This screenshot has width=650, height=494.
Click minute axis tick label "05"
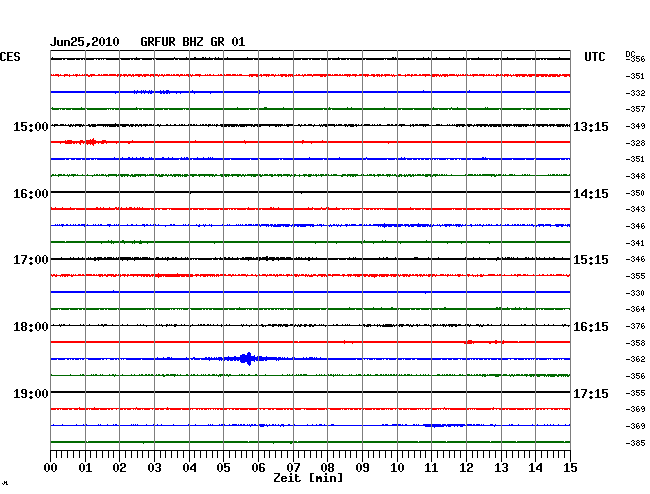[x=223, y=468]
